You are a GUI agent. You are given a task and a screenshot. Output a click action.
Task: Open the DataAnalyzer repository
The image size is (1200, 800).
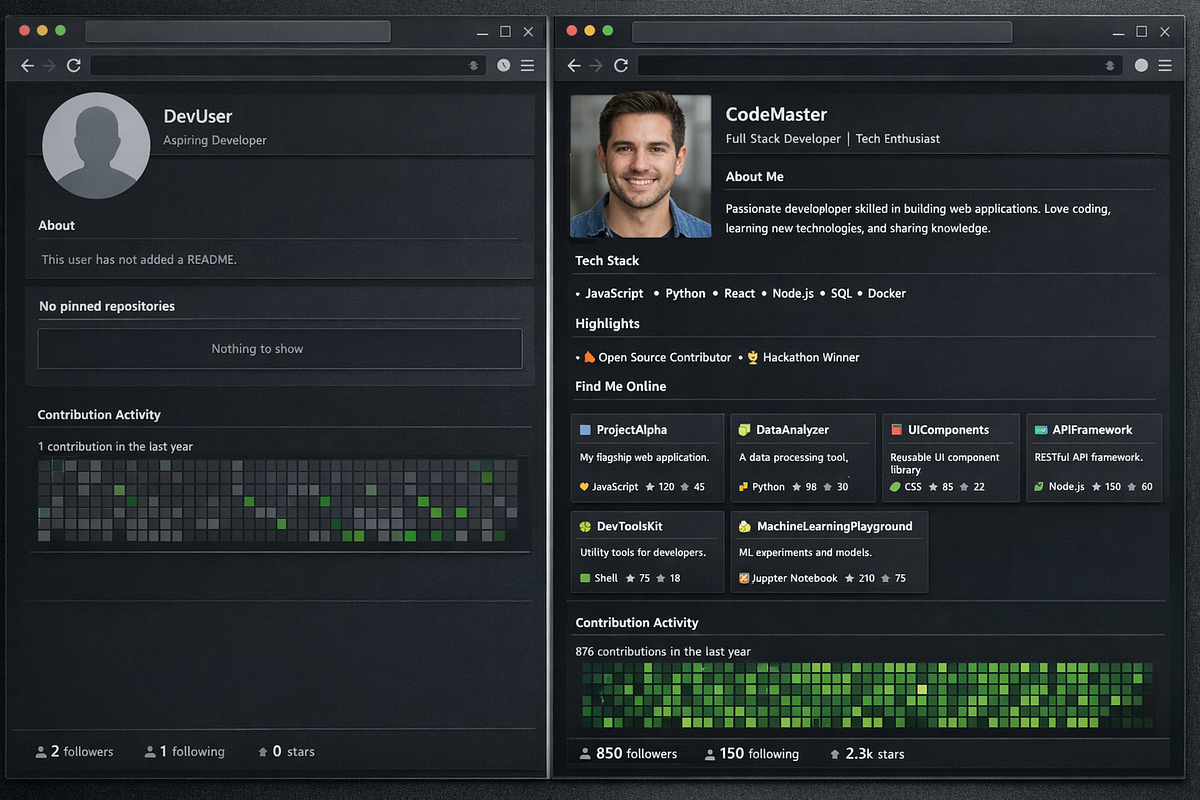pos(793,429)
